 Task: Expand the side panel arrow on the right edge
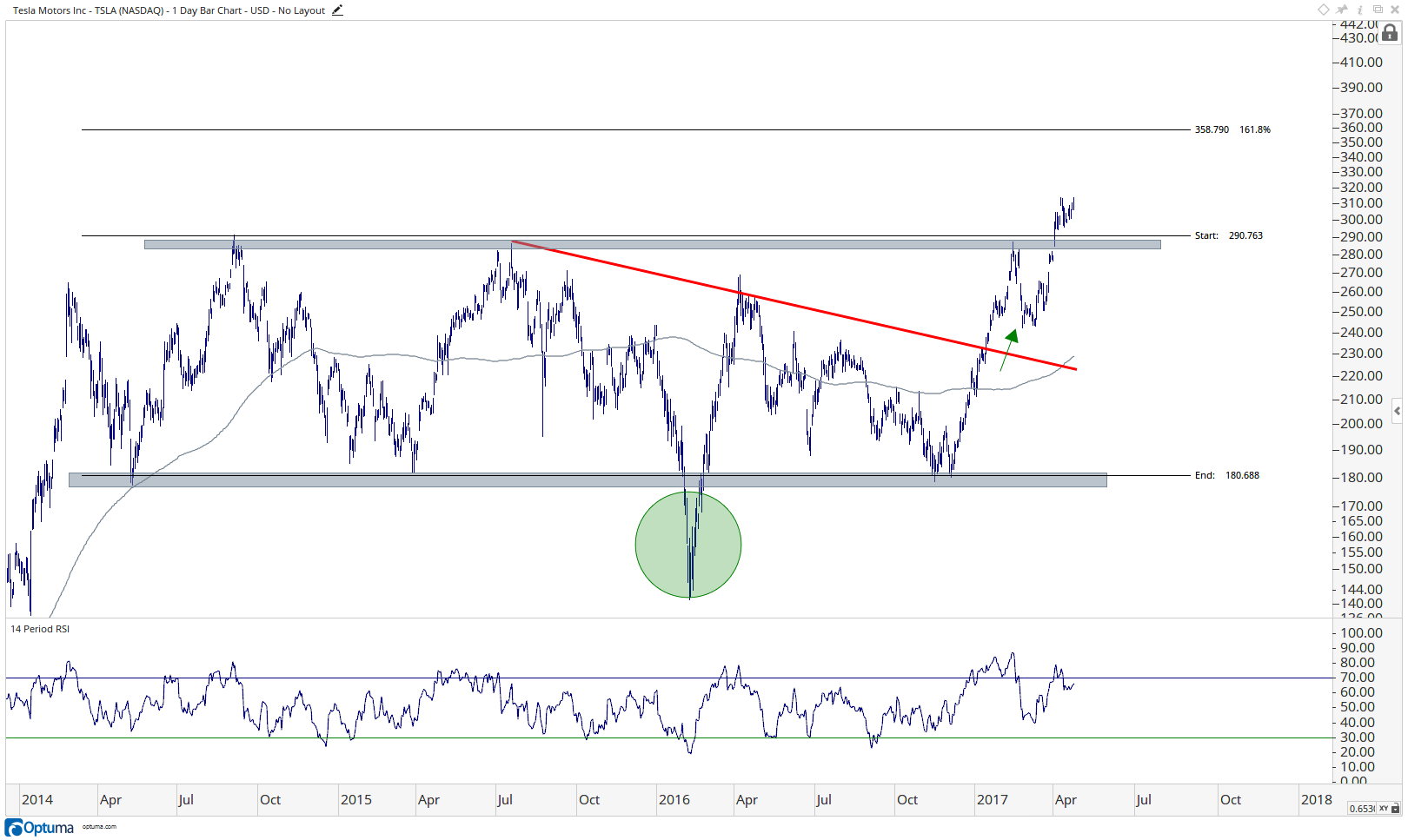(1397, 410)
